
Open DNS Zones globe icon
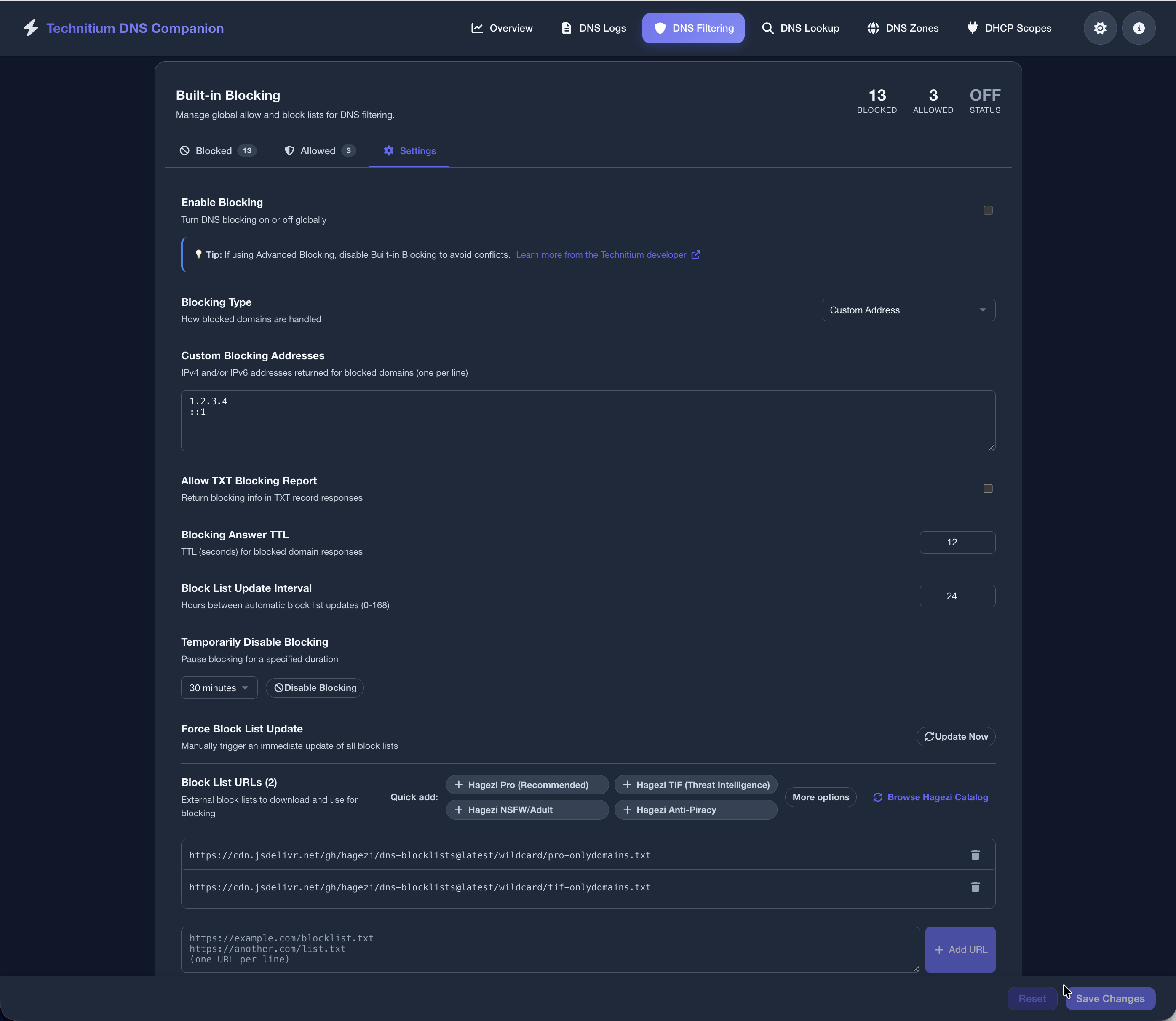pyautogui.click(x=874, y=28)
